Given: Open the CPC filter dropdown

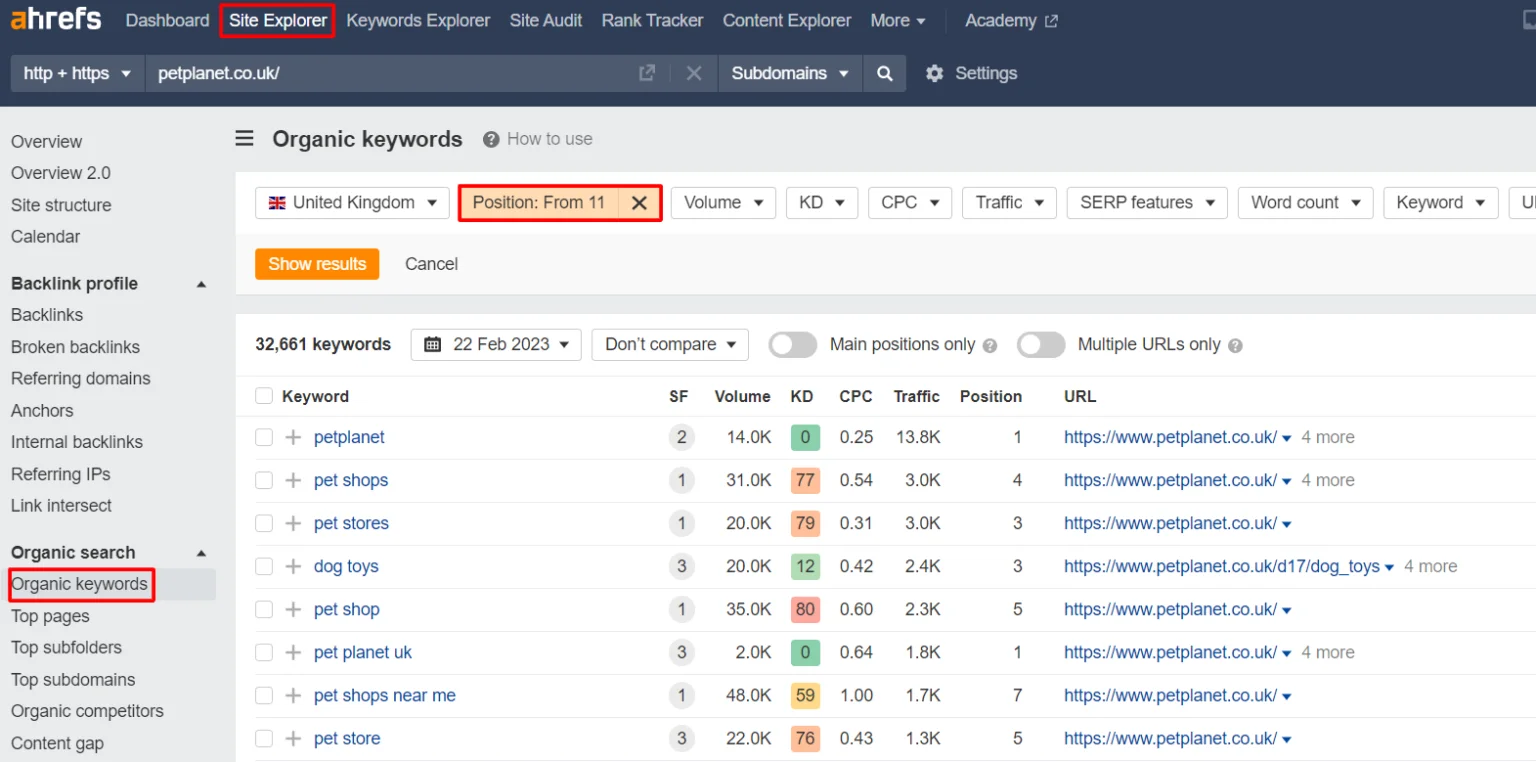Looking at the screenshot, I should (910, 202).
